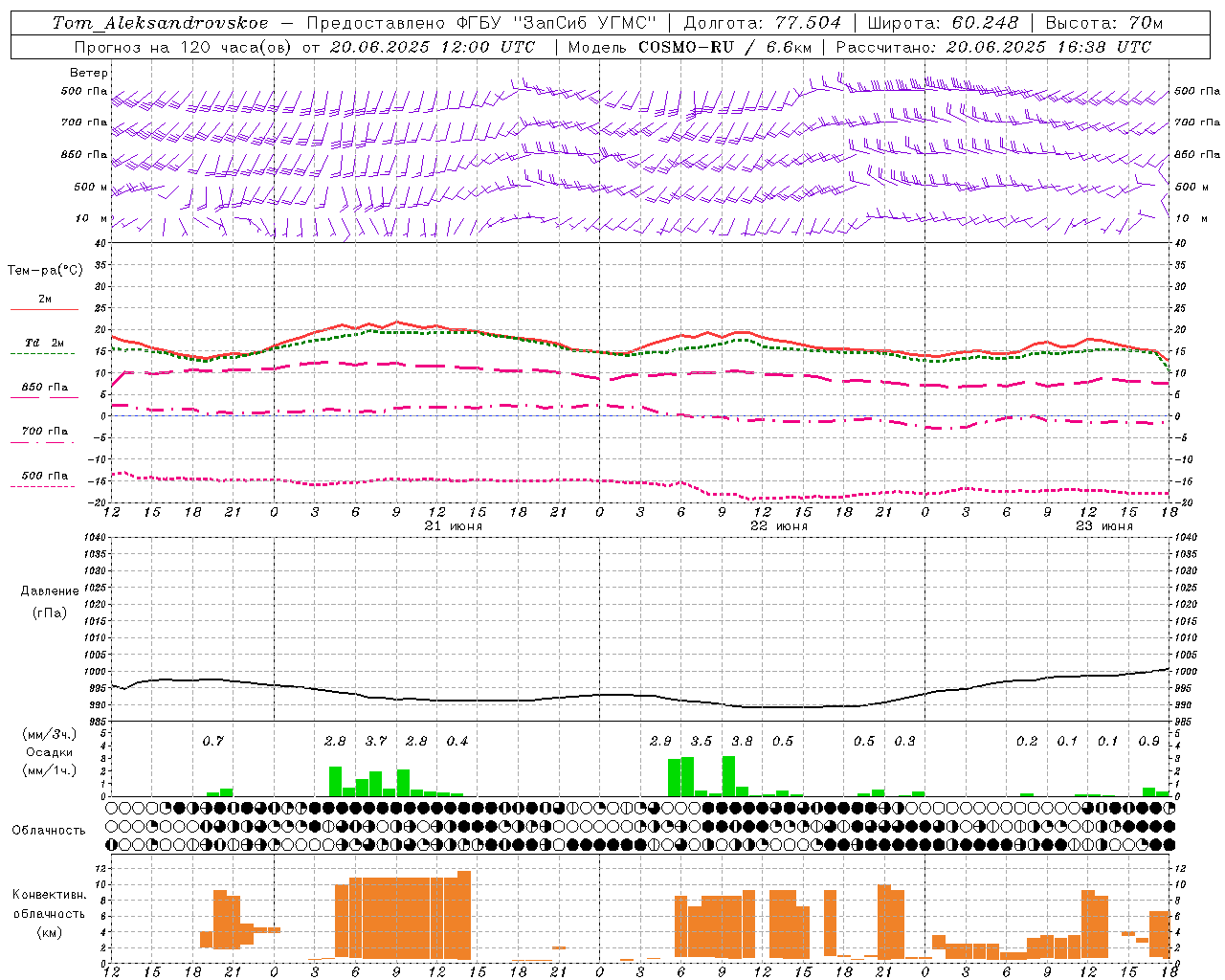The height and width of the screenshot is (980, 1225).
Task: Click the 21 июня date label
Action: click(454, 526)
